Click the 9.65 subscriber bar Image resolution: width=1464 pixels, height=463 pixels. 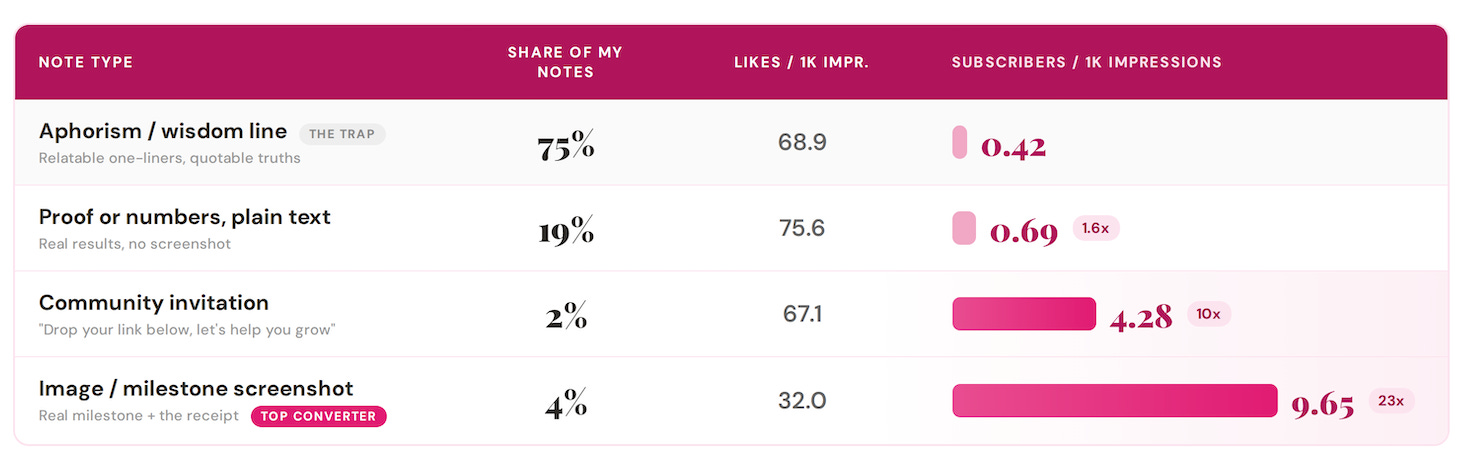coord(1115,400)
